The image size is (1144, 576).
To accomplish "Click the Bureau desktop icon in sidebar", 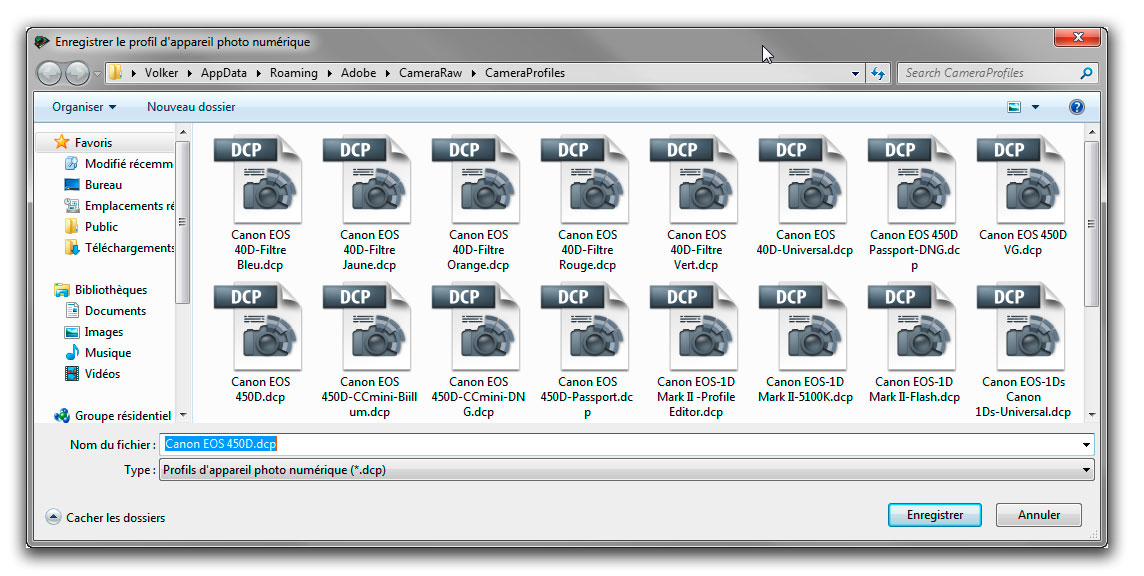I will pos(72,185).
